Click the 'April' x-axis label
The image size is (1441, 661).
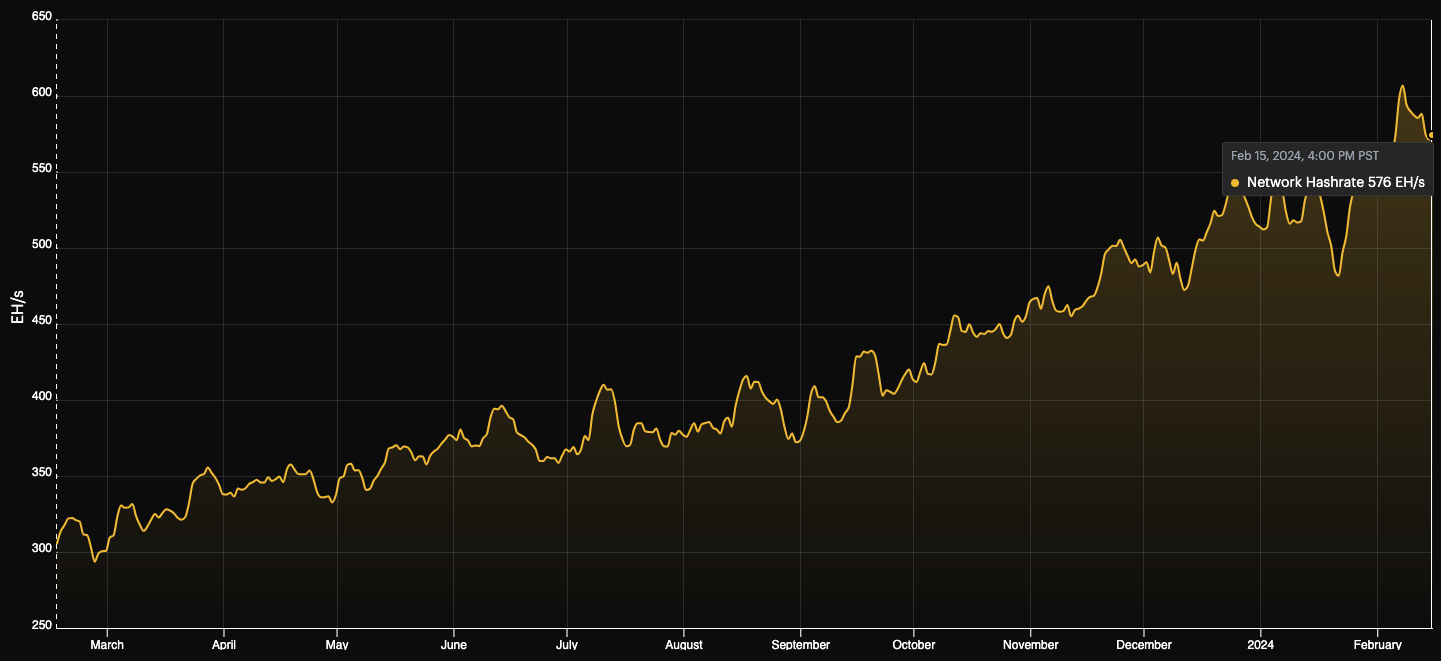(x=224, y=645)
